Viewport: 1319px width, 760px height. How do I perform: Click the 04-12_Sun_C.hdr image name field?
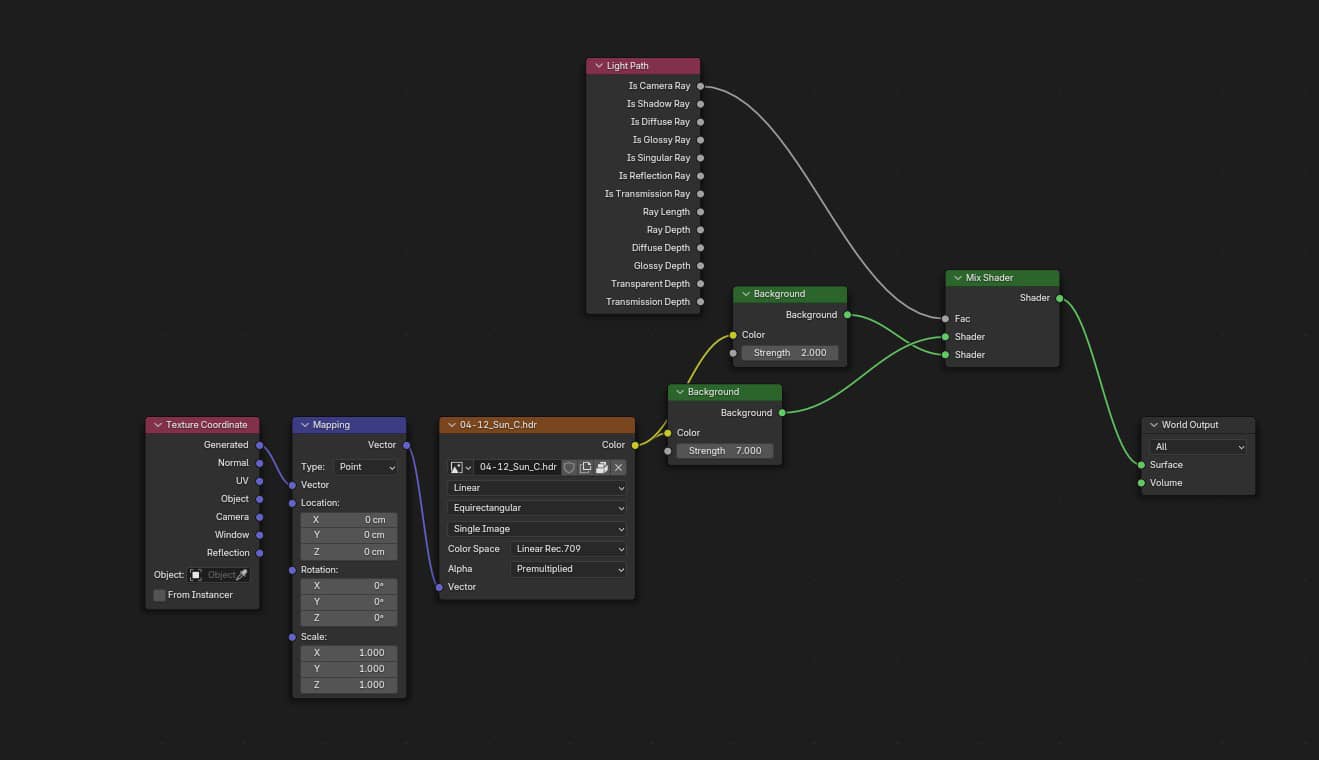tap(518, 467)
